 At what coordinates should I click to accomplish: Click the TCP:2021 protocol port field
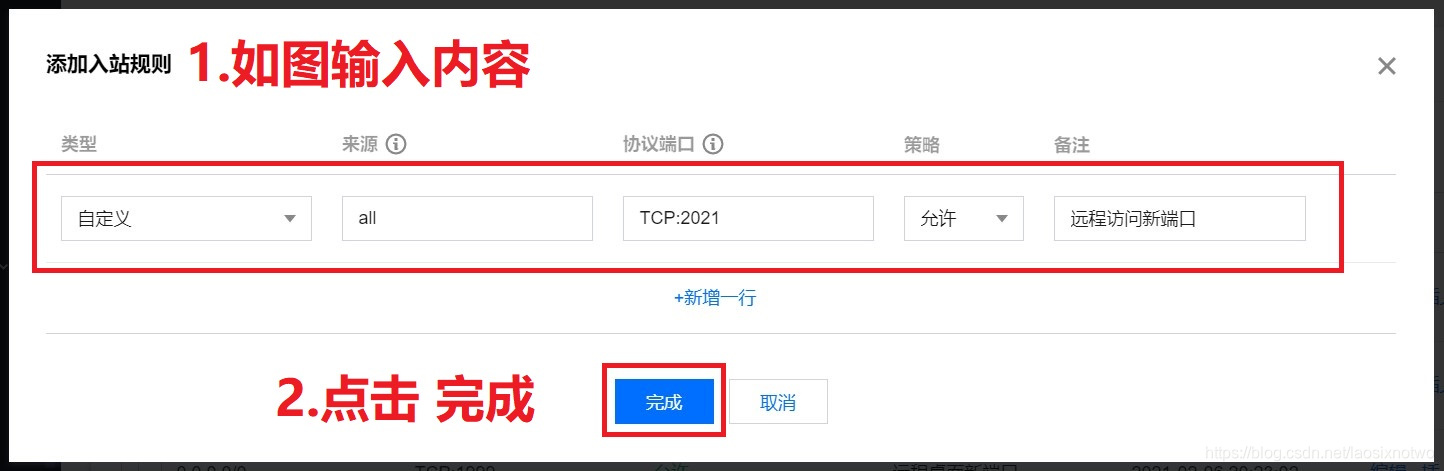point(748,218)
